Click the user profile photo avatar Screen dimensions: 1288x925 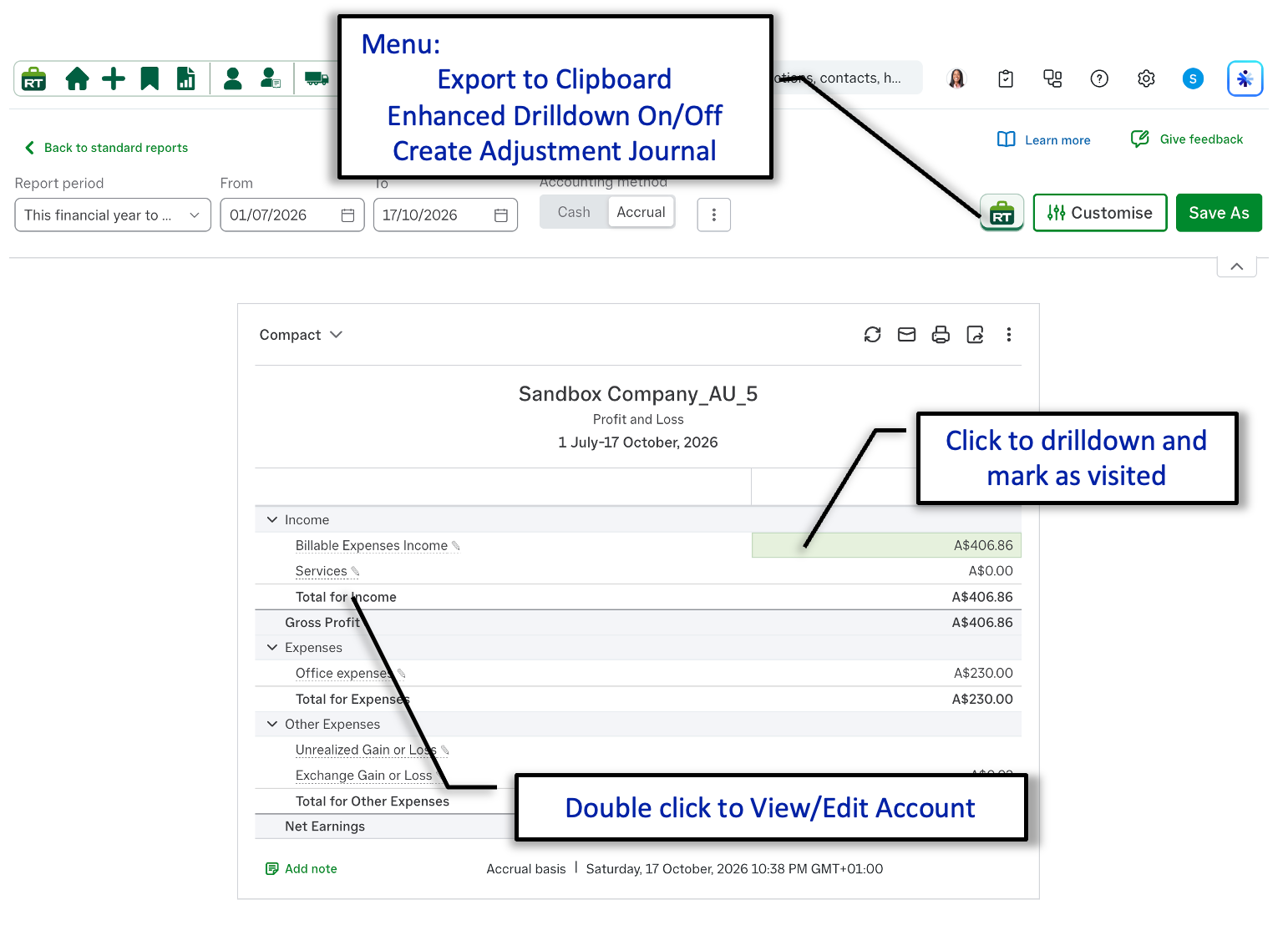[957, 78]
